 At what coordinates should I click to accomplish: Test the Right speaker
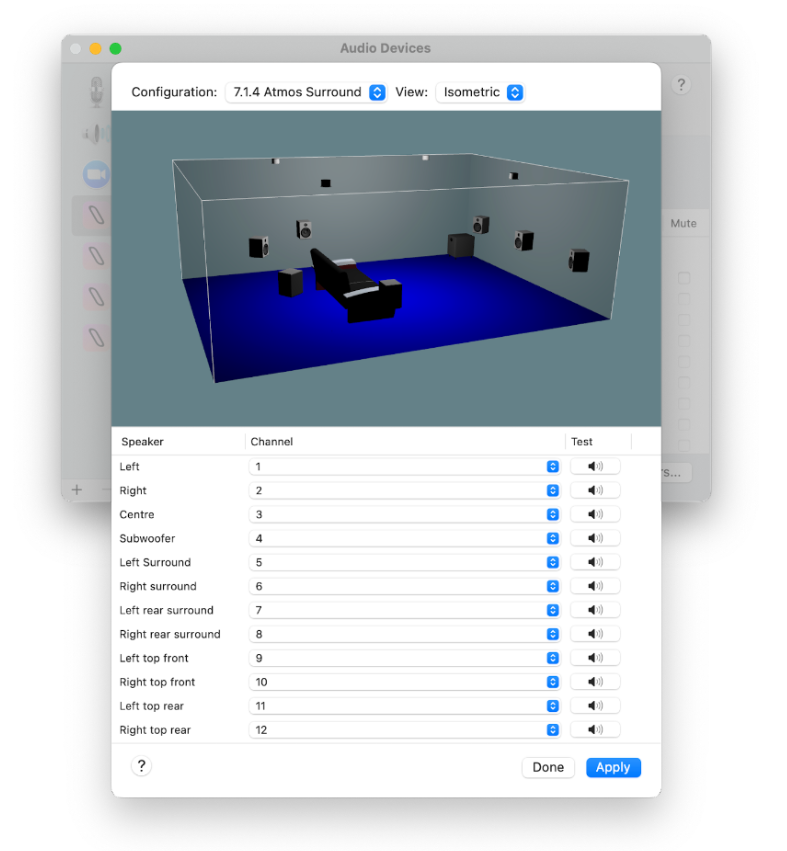pos(595,490)
